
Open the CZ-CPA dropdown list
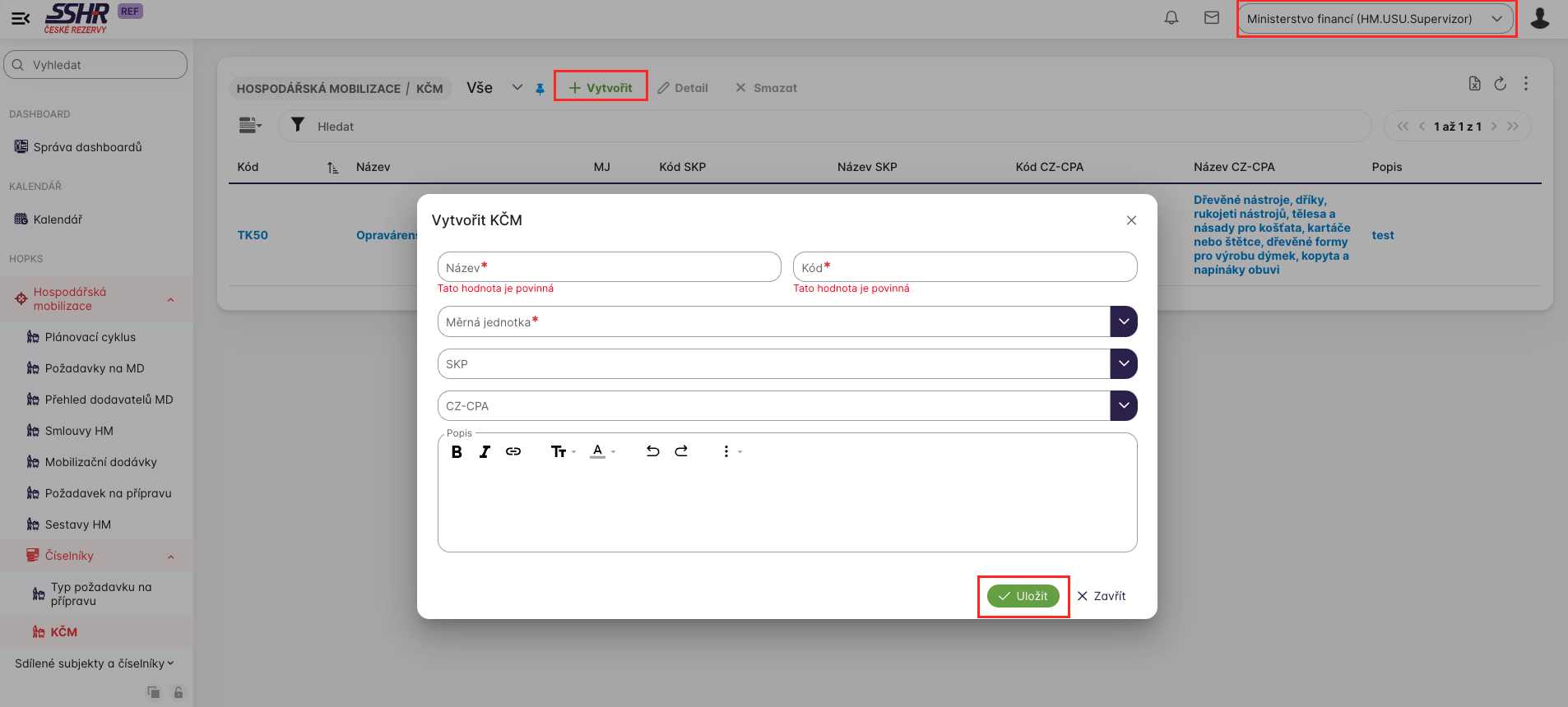pyautogui.click(x=1123, y=405)
